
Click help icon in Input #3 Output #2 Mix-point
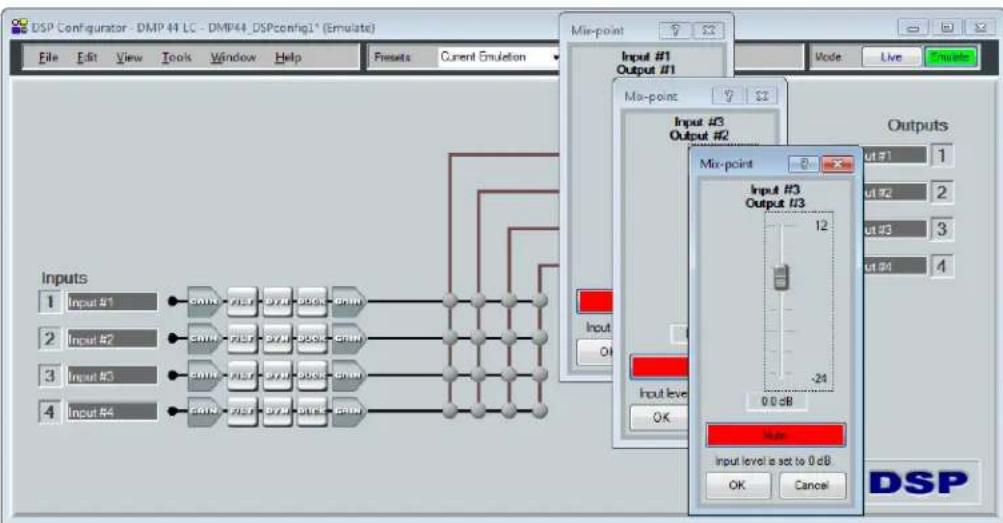click(x=728, y=97)
